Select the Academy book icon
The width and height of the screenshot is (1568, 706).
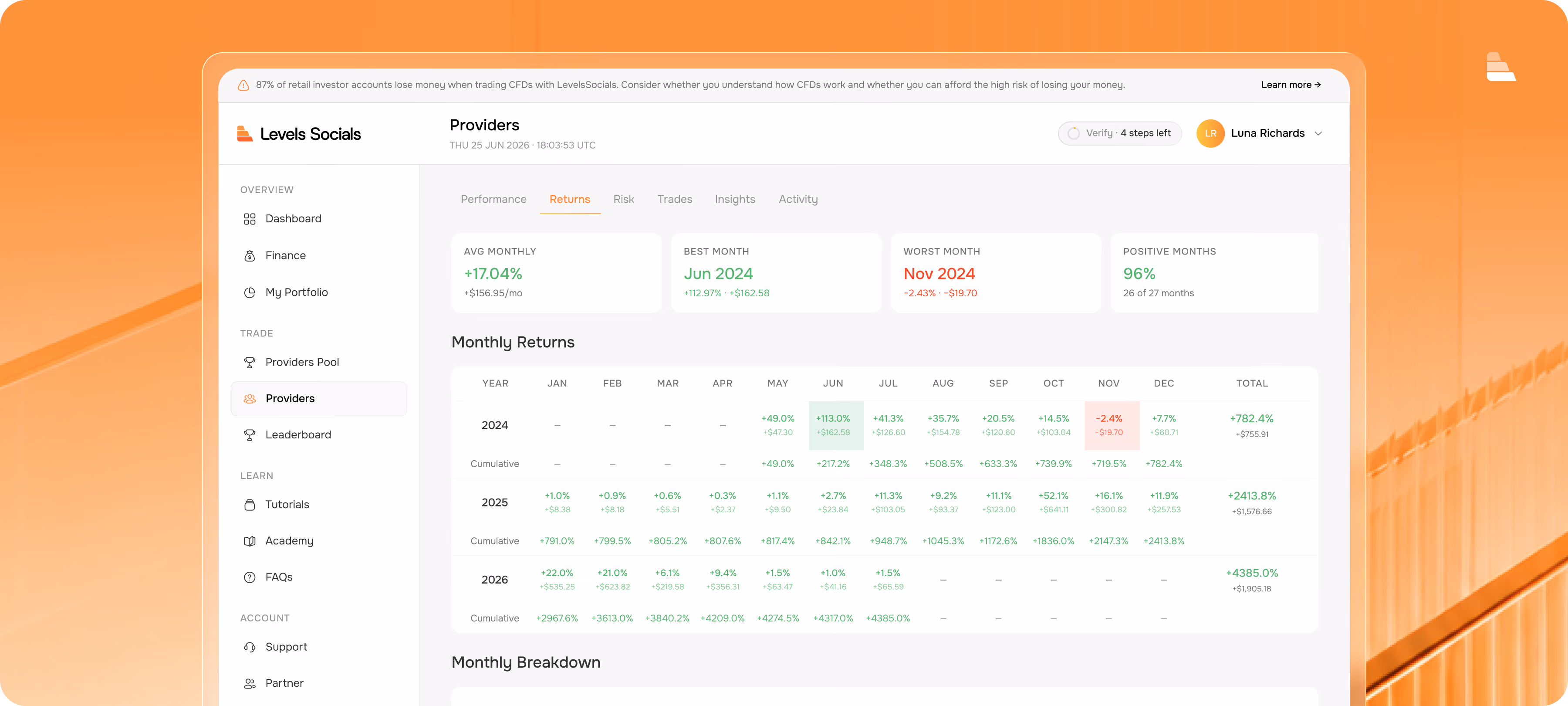[x=250, y=541]
